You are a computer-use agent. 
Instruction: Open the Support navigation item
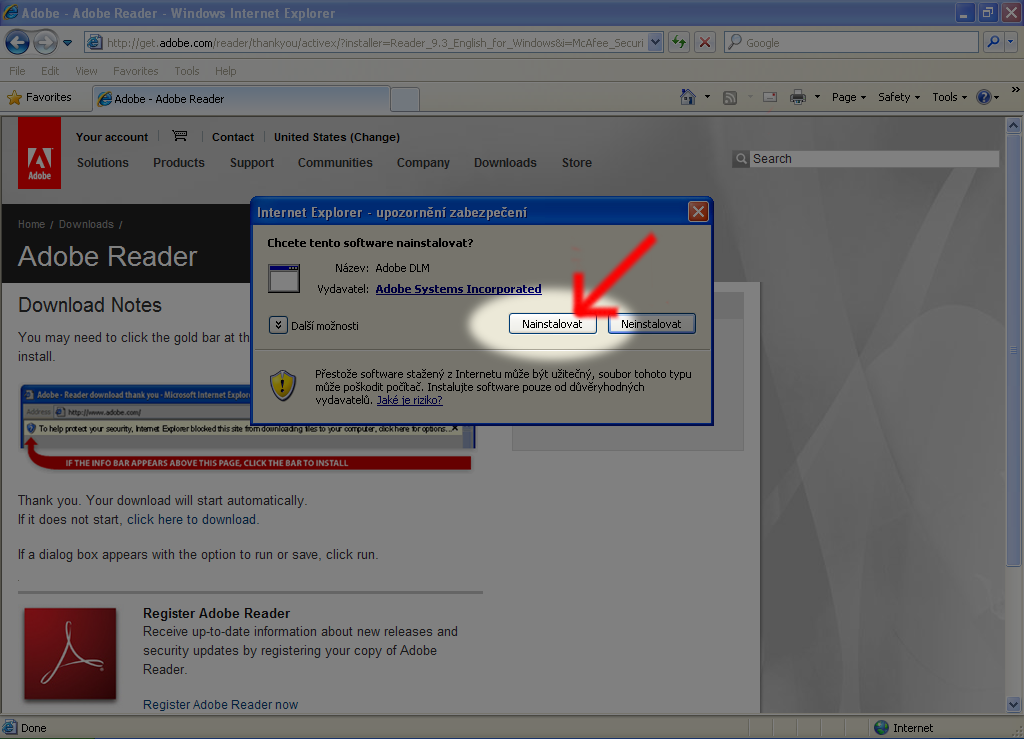[x=251, y=163]
